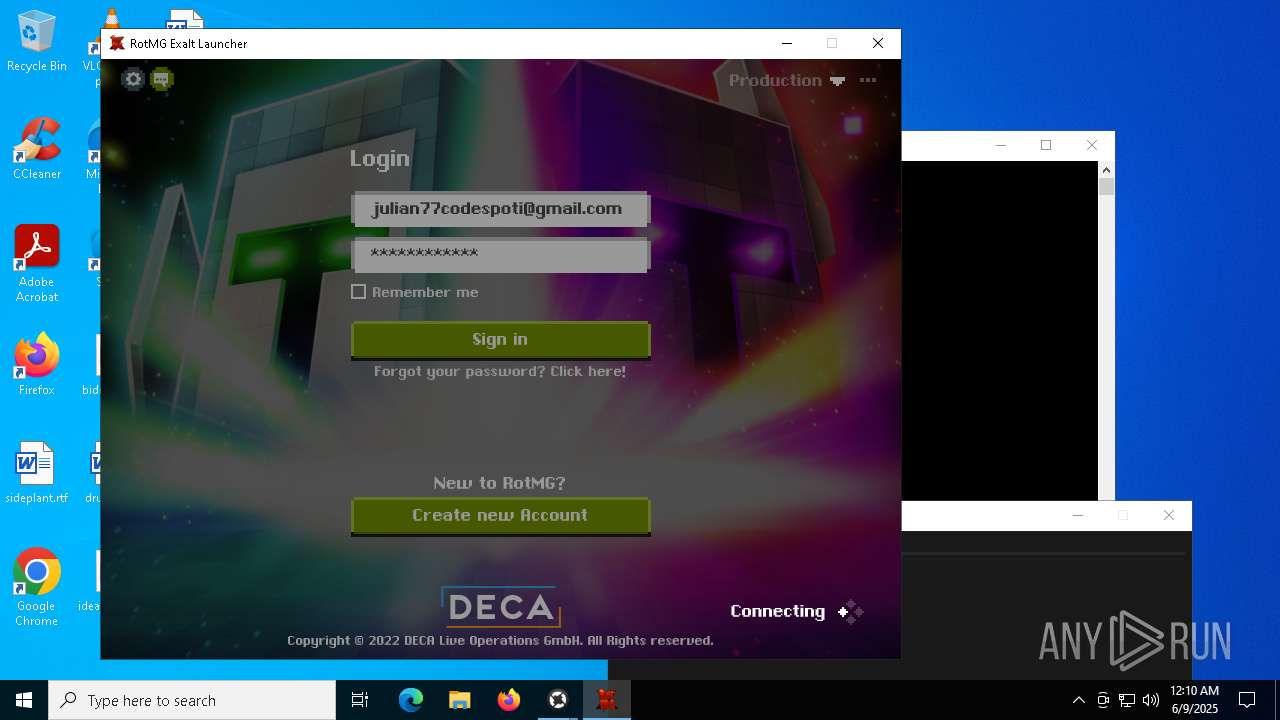Open the taskbar clock and date

point(1194,700)
